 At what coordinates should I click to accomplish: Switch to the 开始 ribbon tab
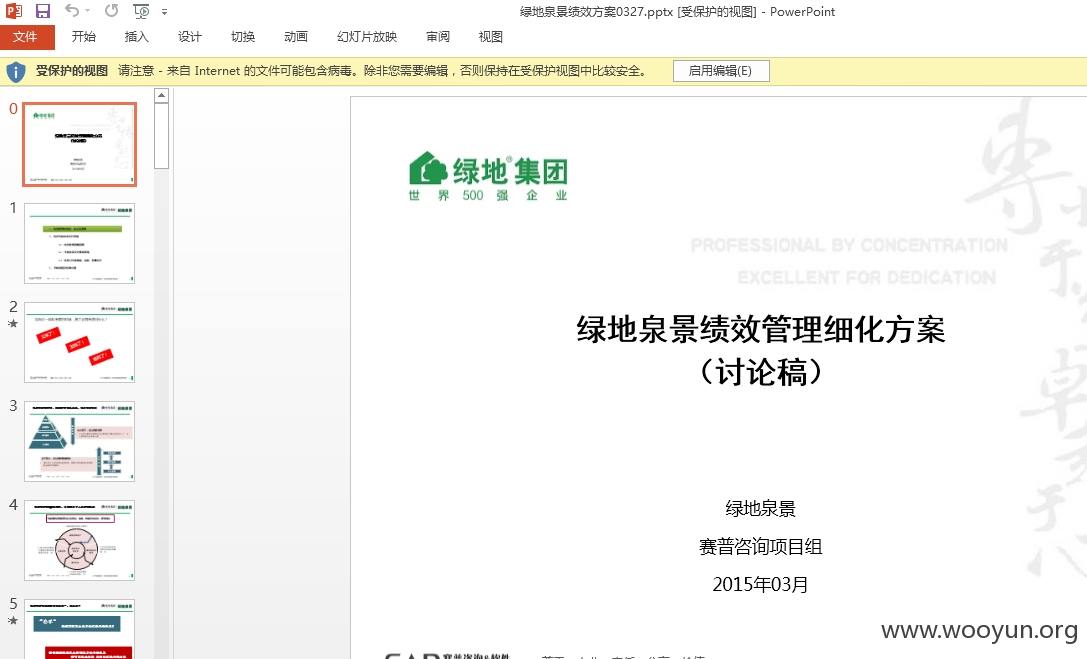[x=84, y=37]
